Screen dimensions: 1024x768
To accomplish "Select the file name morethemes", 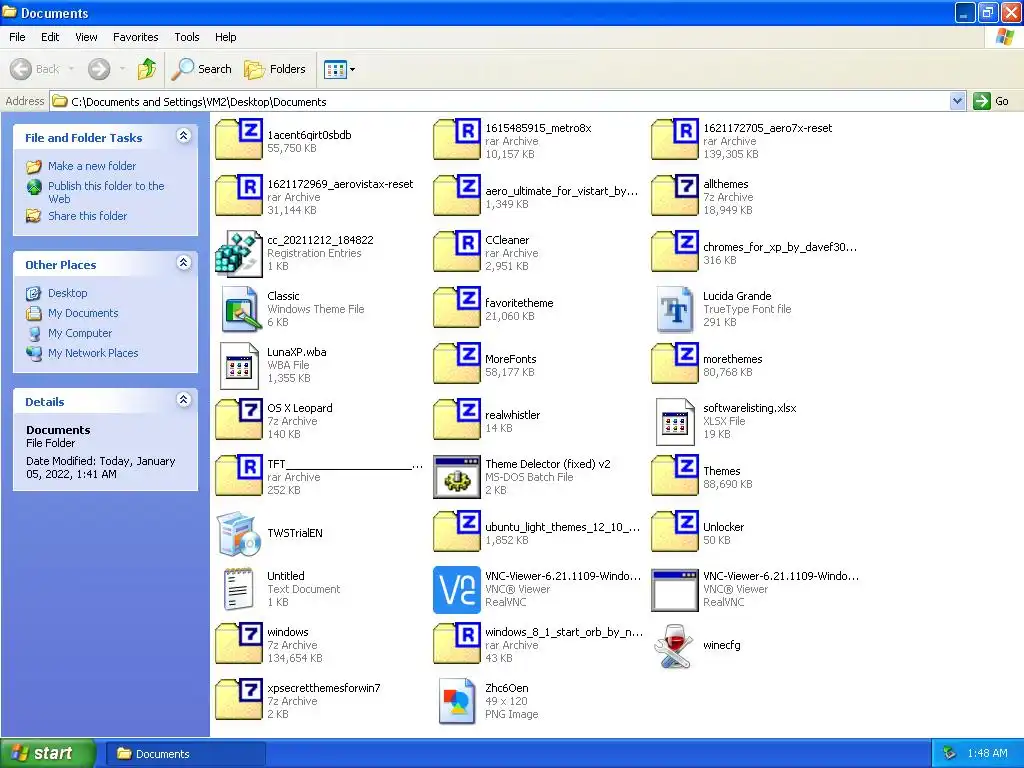I will click(x=733, y=359).
